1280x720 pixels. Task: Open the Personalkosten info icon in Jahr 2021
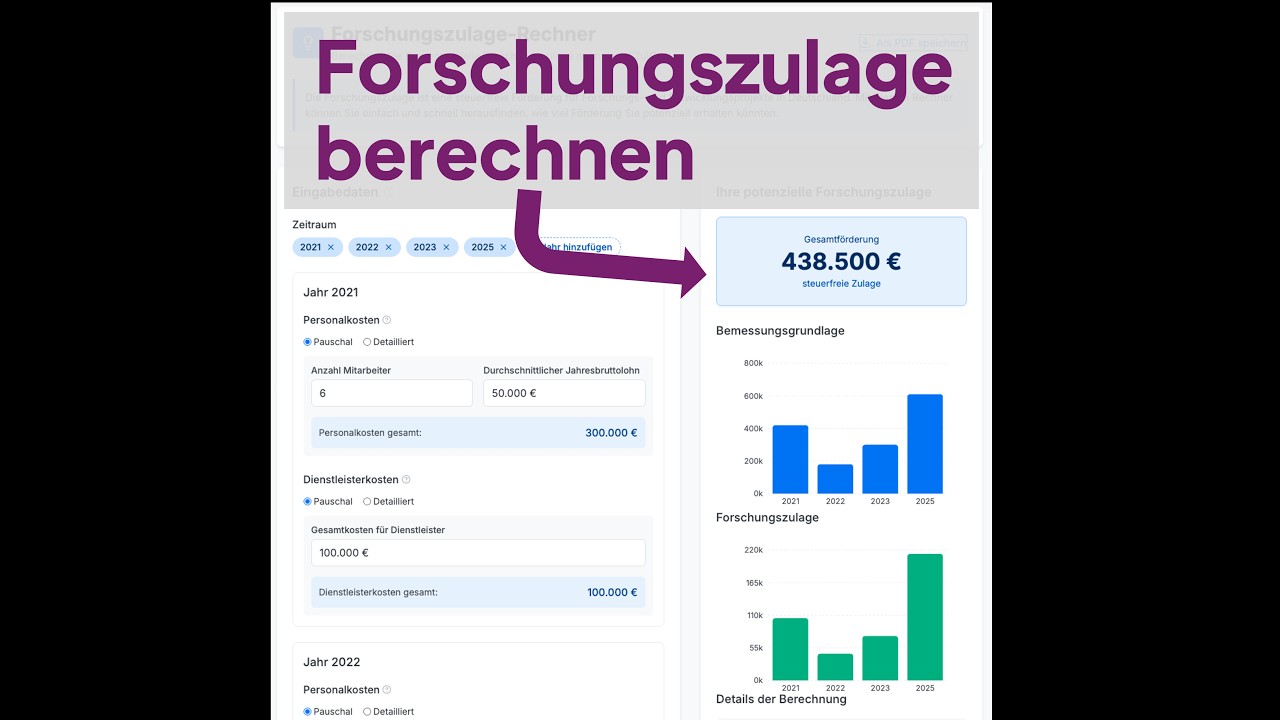tap(387, 320)
